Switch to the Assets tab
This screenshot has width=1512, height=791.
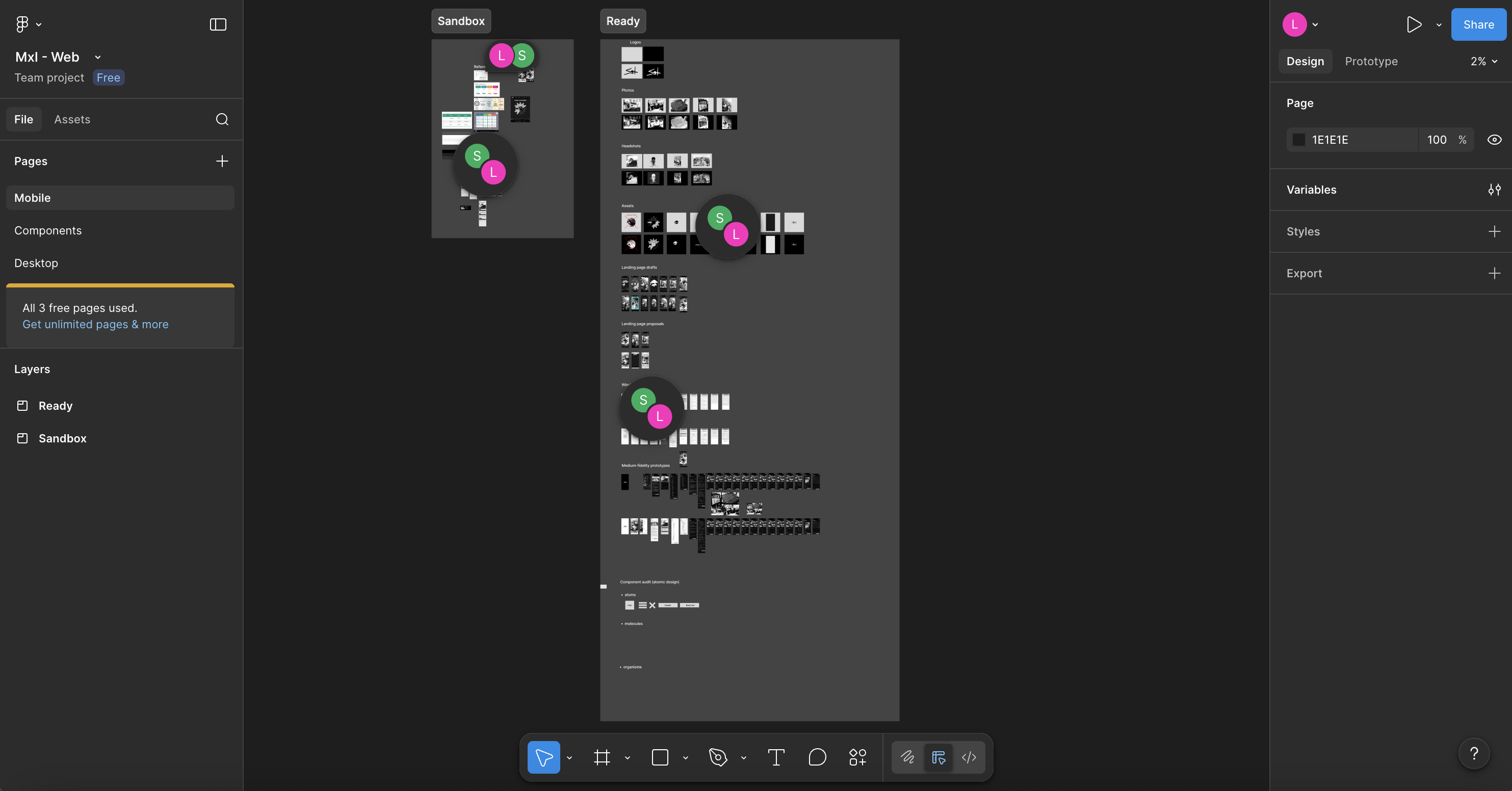click(x=72, y=119)
